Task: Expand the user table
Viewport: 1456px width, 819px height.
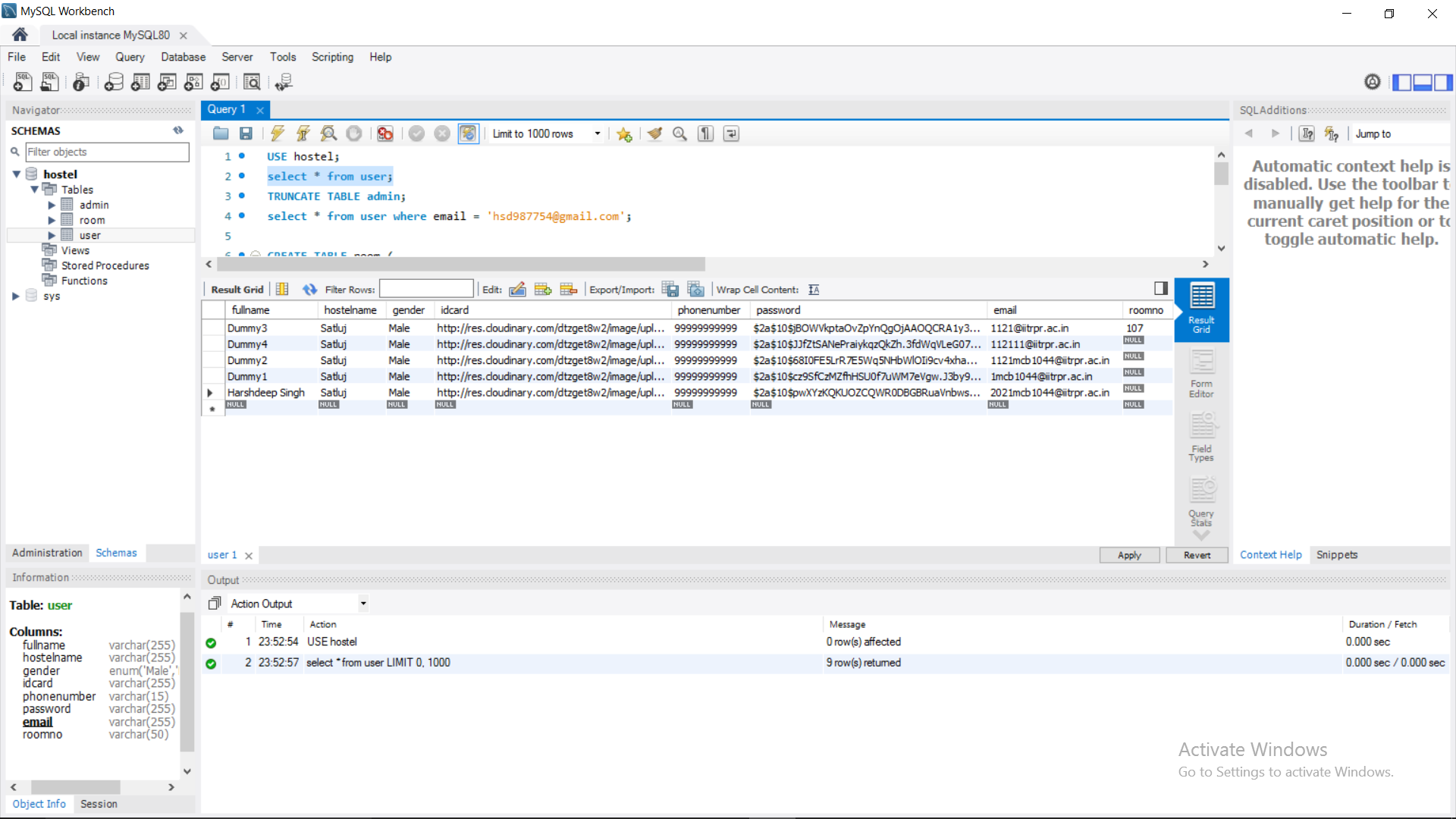Action: [x=52, y=235]
